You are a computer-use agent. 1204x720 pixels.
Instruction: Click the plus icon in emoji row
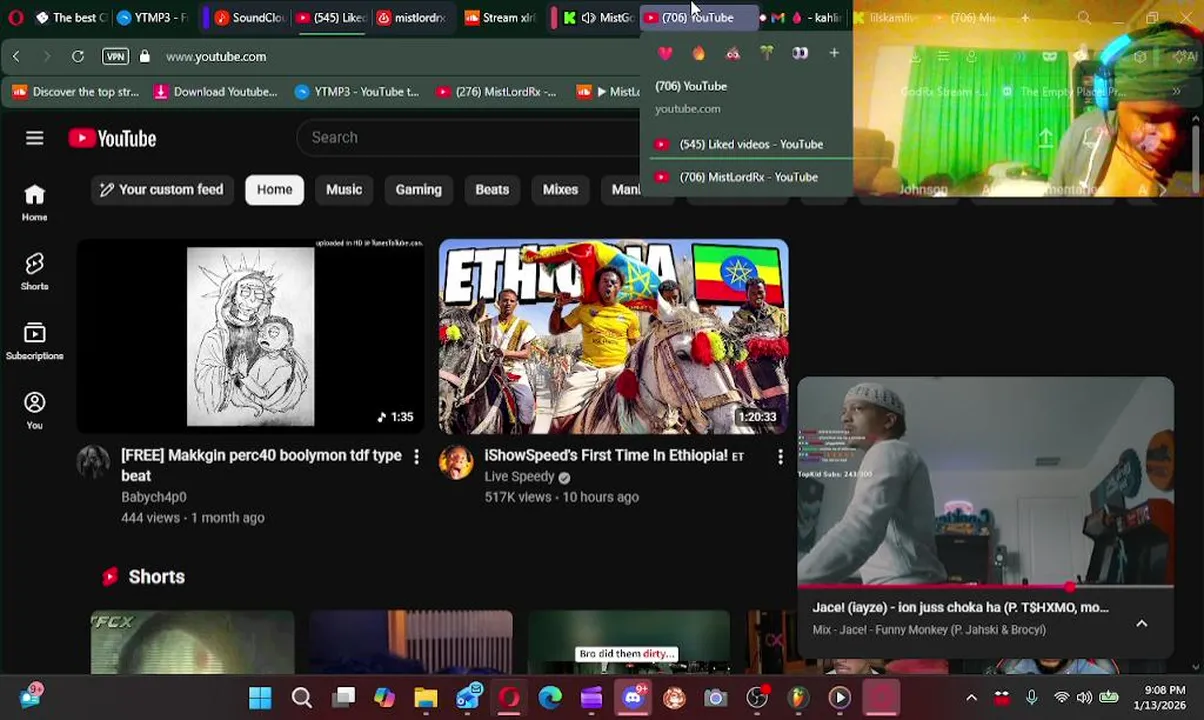coord(834,53)
